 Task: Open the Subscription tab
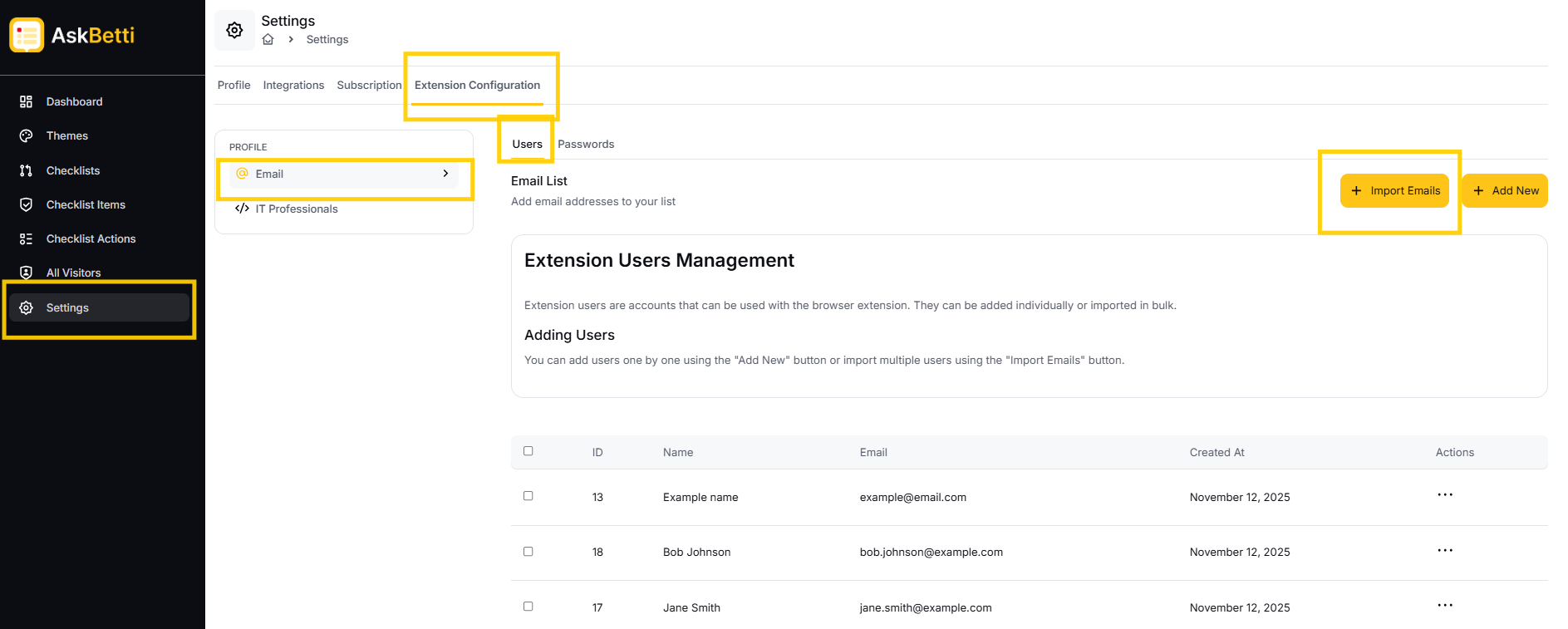(x=369, y=85)
